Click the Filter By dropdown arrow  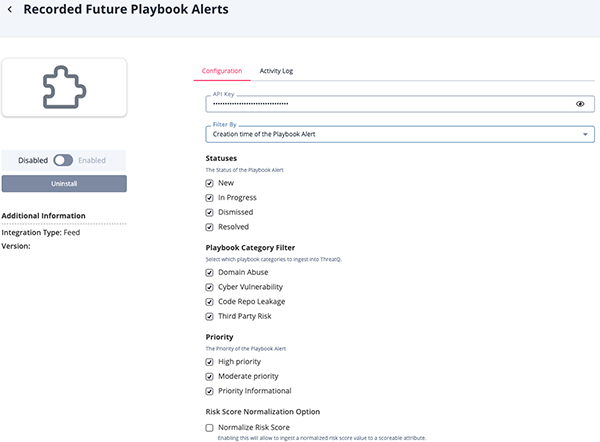584,134
